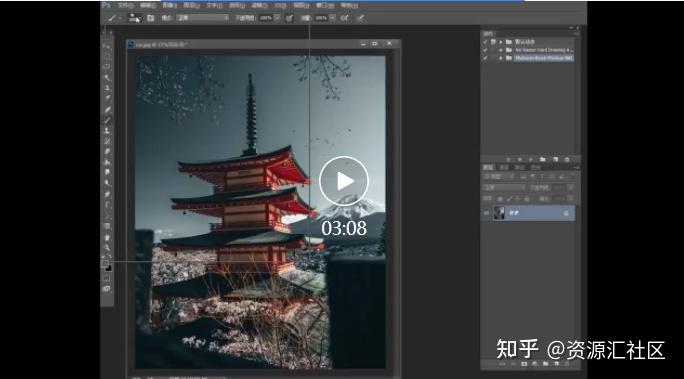
Task: Delete the selected action with trash icon
Action: coord(567,160)
